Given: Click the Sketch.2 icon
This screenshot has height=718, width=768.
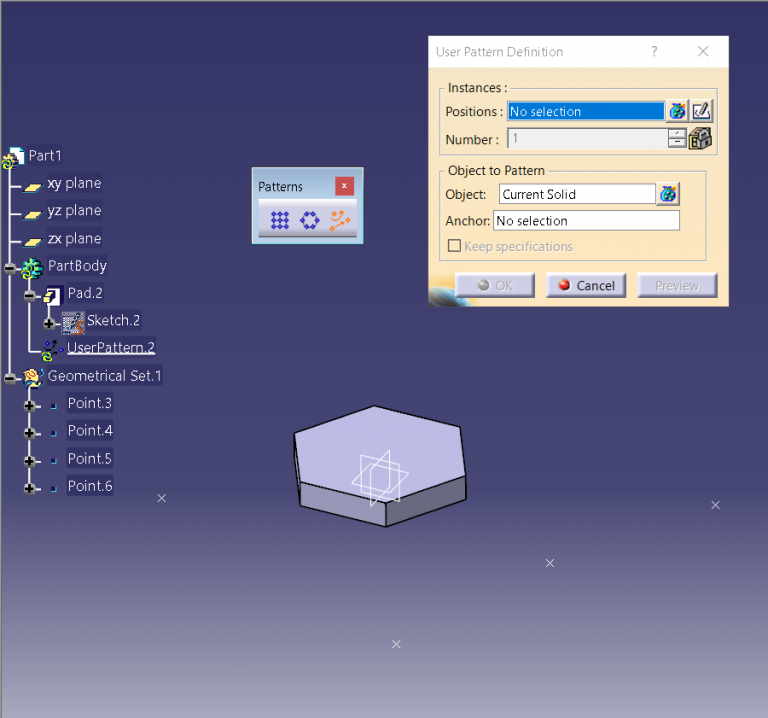Looking at the screenshot, I should coord(72,323).
